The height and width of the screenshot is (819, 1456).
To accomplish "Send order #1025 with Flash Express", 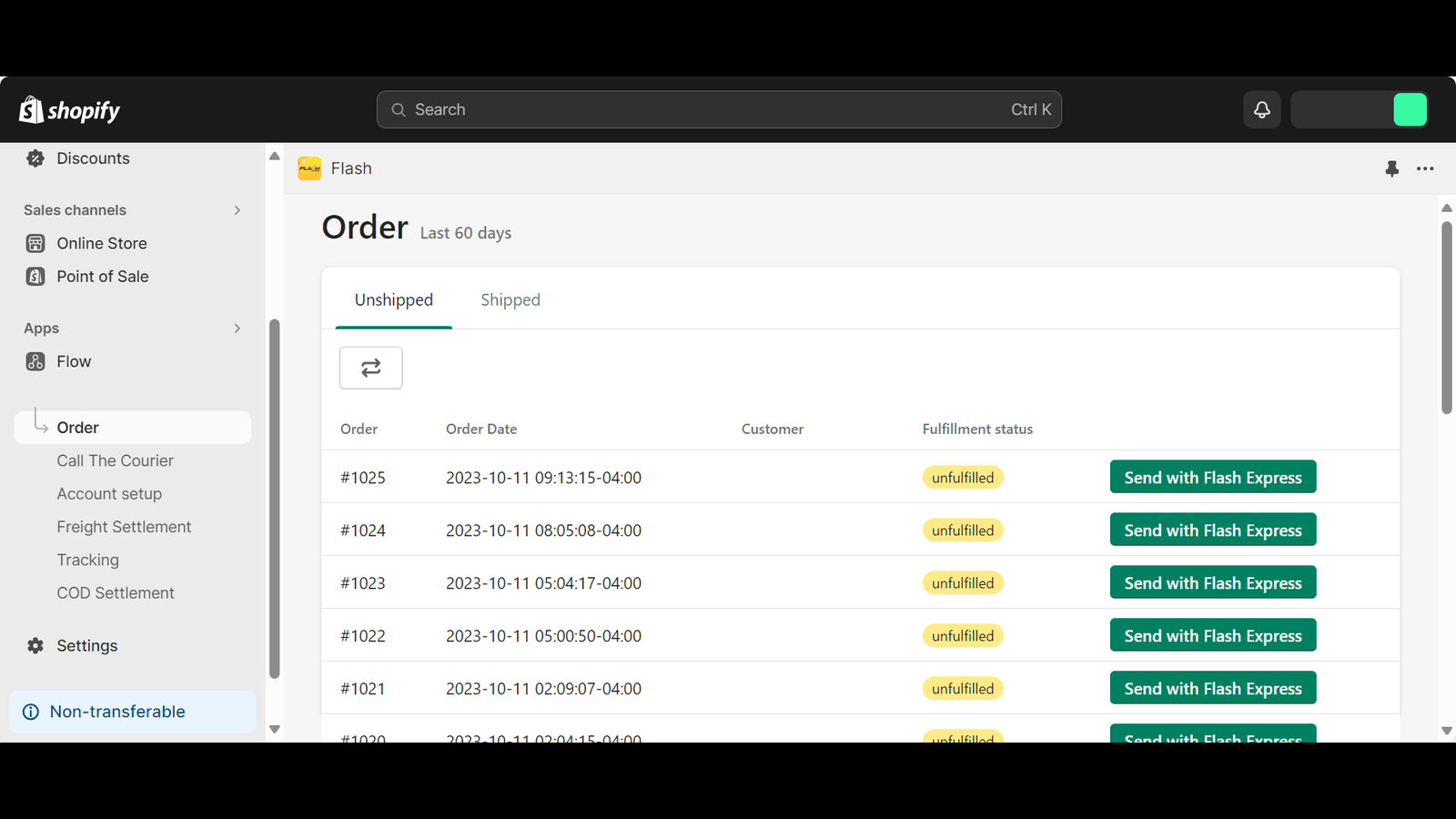I will tap(1213, 477).
